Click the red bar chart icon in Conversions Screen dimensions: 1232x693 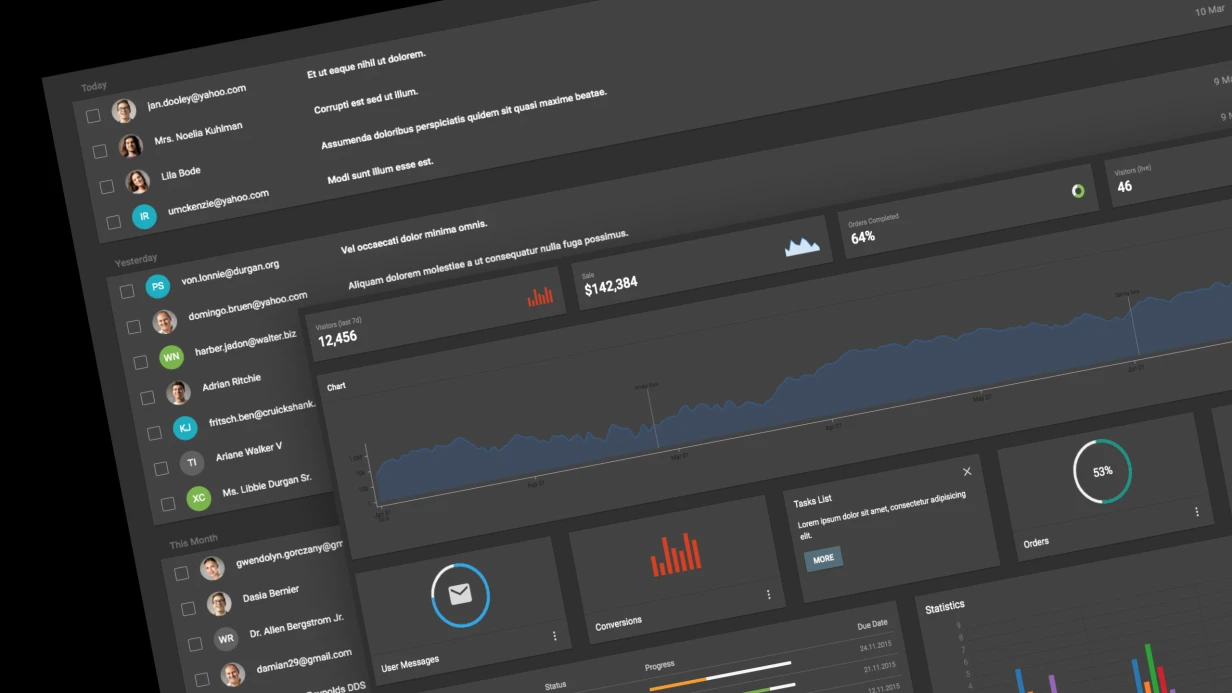[x=677, y=555]
